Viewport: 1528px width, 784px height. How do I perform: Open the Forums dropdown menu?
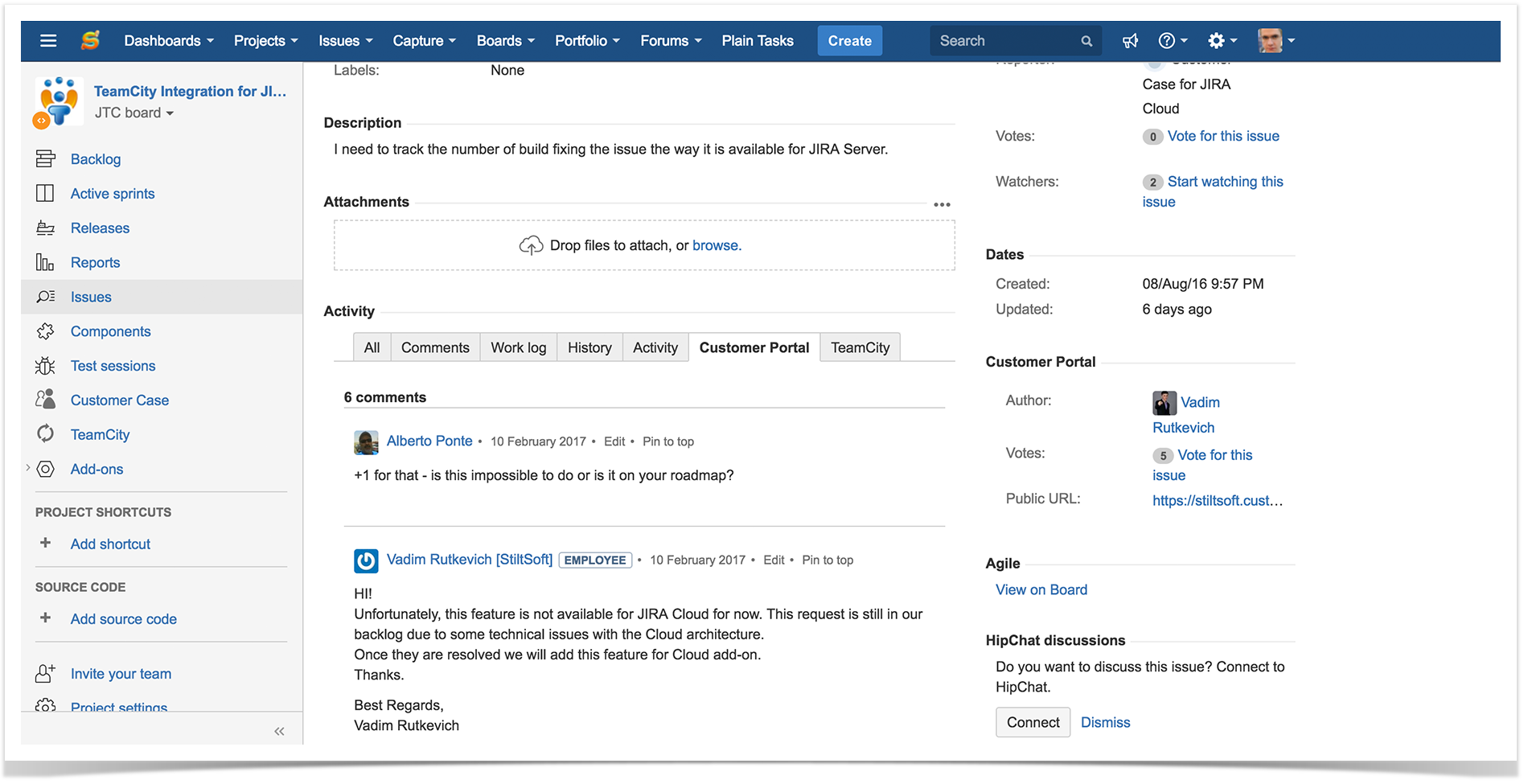pyautogui.click(x=671, y=41)
